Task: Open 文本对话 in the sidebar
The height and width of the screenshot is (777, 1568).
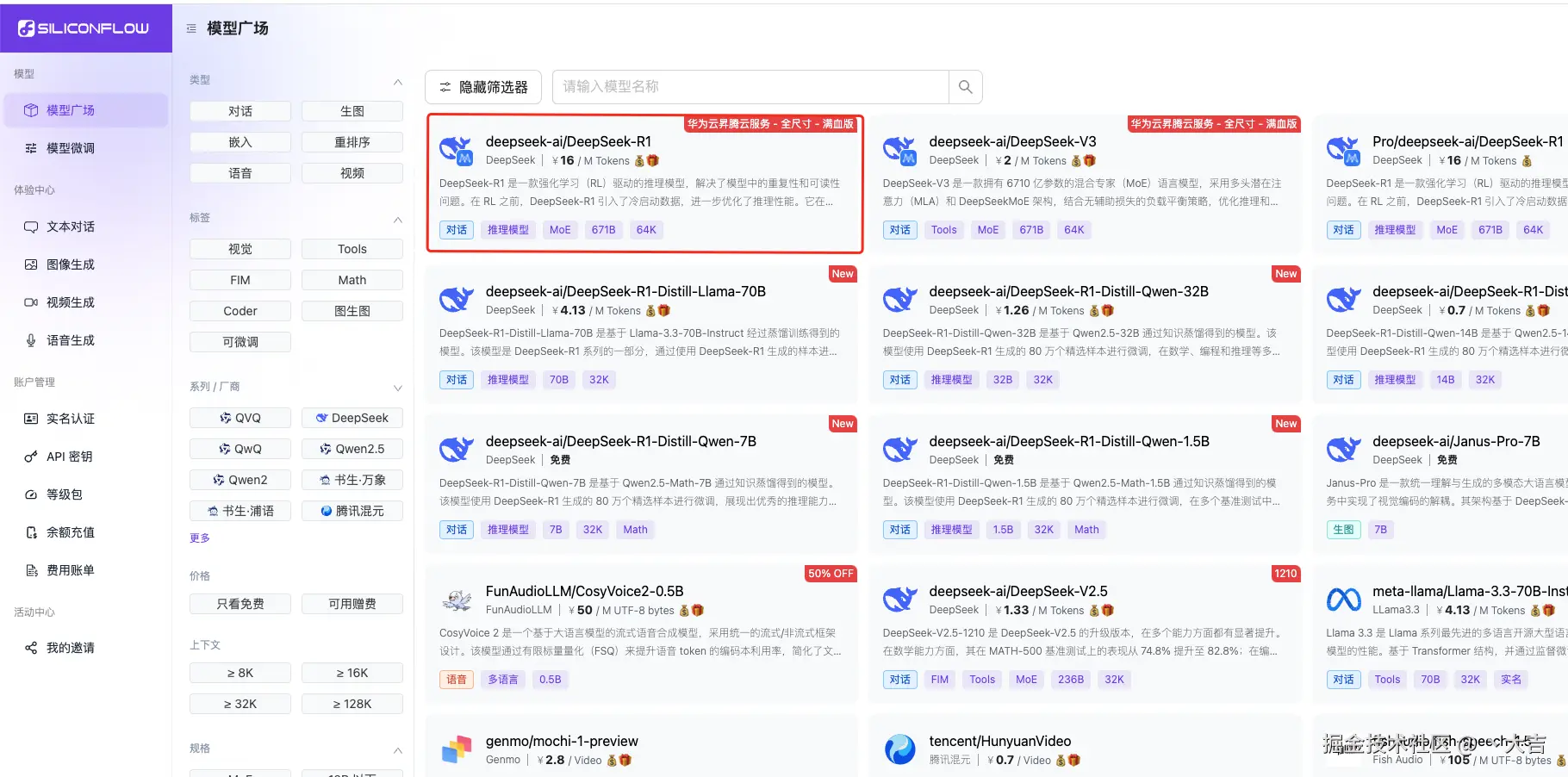Action: point(85,227)
